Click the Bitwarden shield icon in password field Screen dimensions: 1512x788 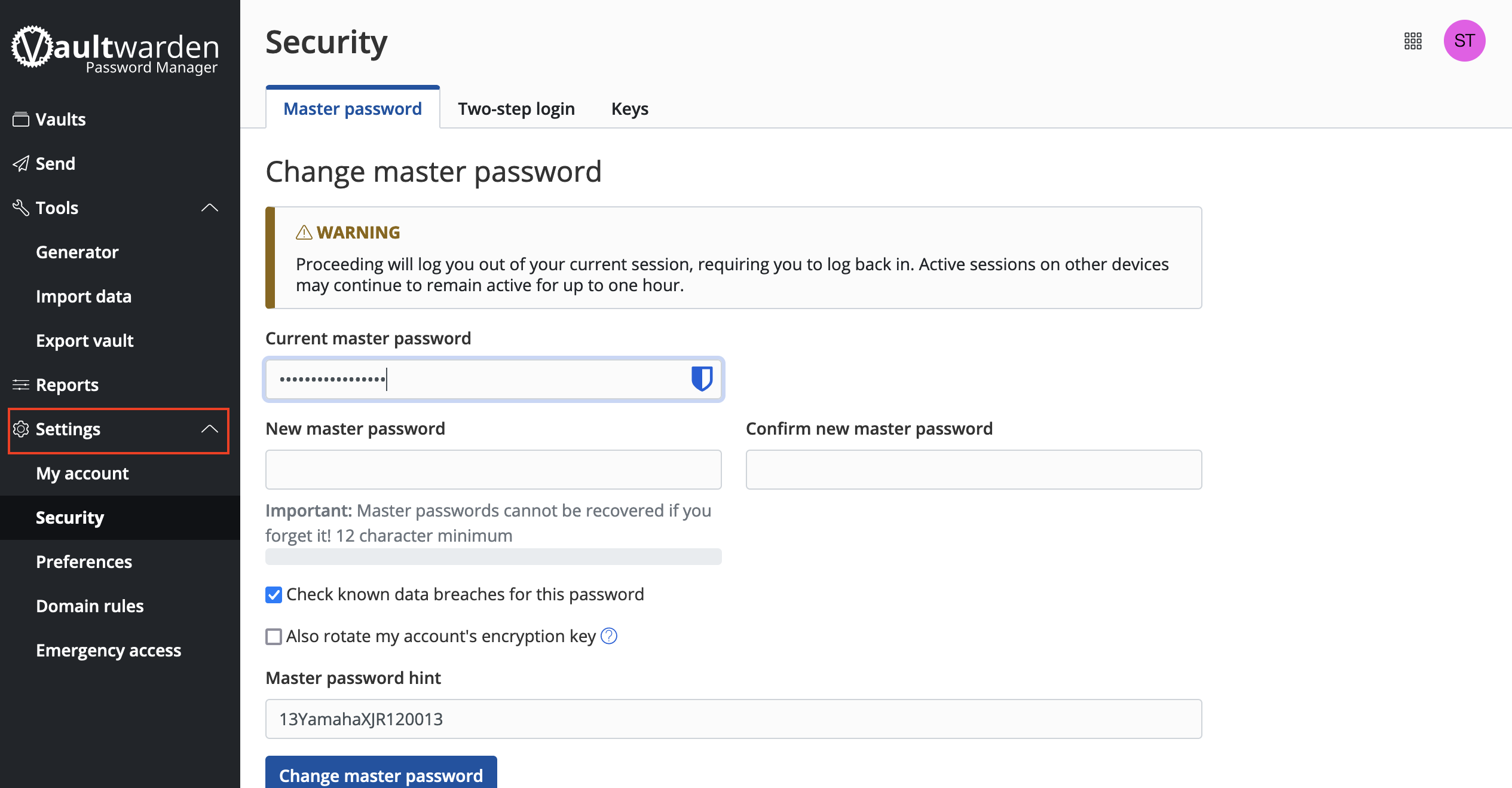(x=701, y=378)
